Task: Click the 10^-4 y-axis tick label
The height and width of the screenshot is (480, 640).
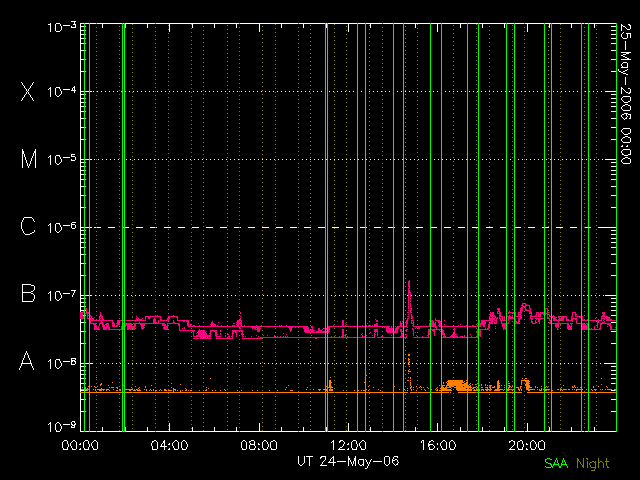Action: tap(62, 91)
